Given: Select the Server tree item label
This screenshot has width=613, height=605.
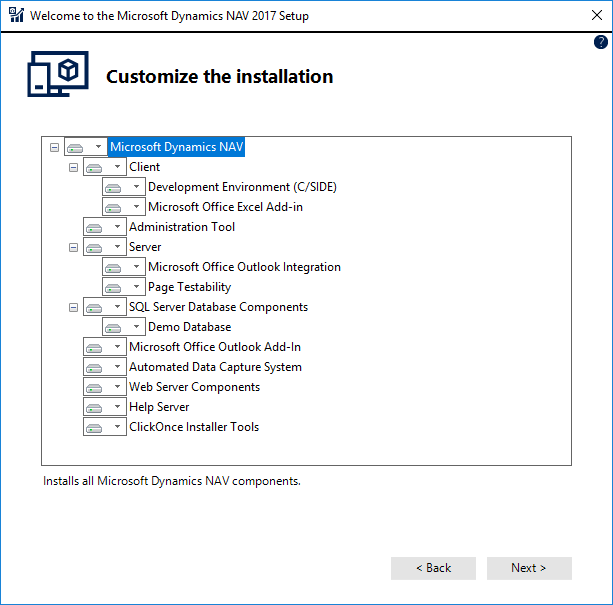Looking at the screenshot, I should pyautogui.click(x=145, y=247).
